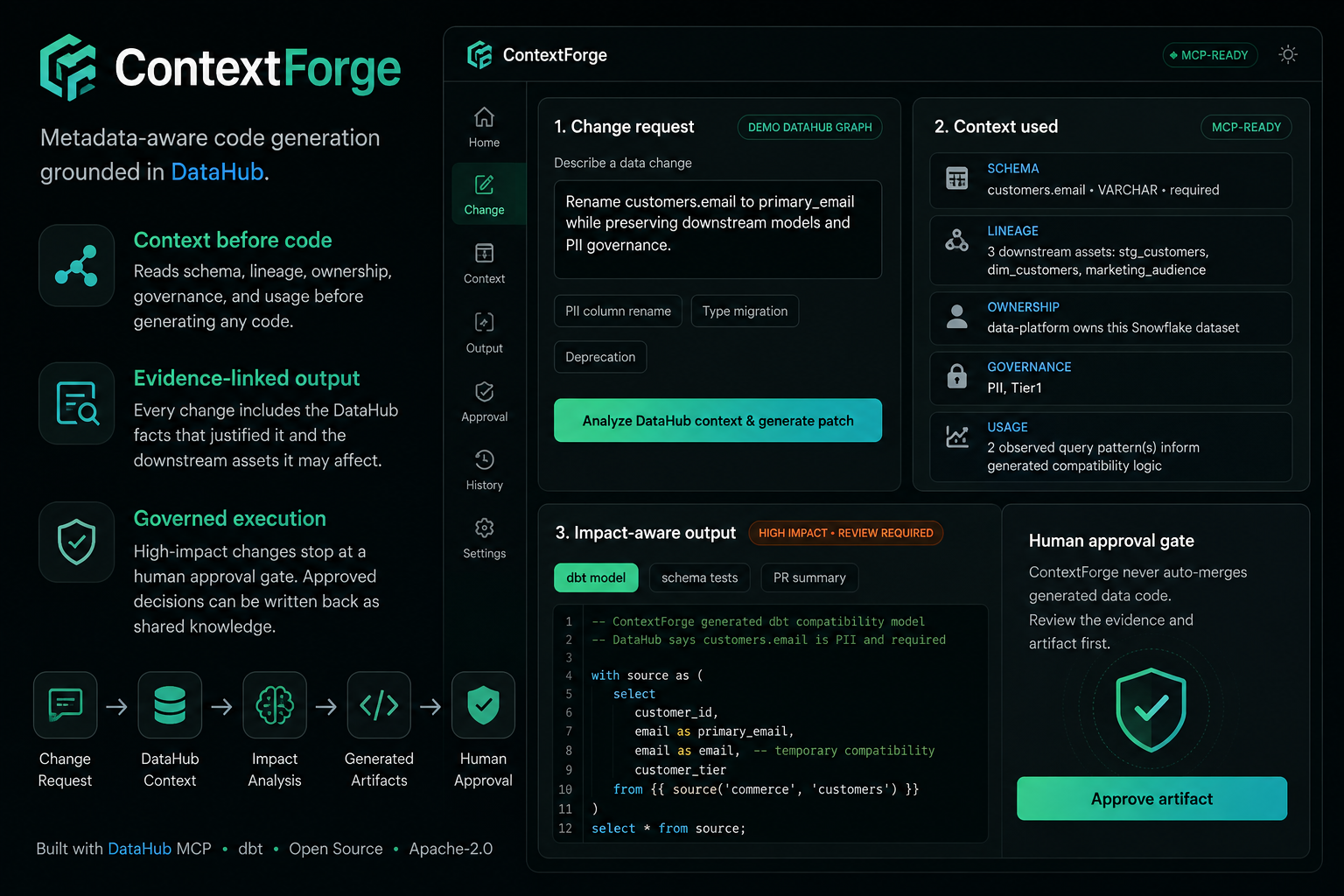
Task: Click 'Apache-2.0' in the footer
Action: pos(451,849)
